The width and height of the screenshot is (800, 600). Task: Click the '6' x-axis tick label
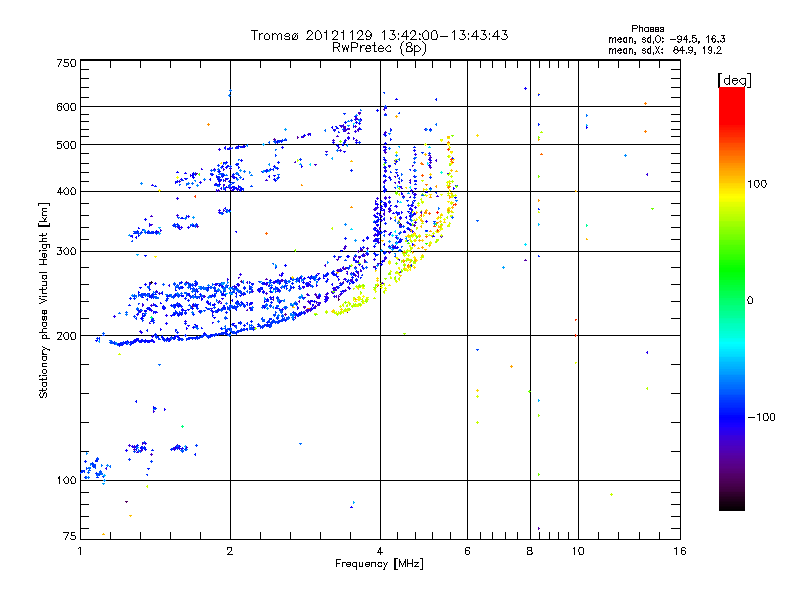(467, 551)
